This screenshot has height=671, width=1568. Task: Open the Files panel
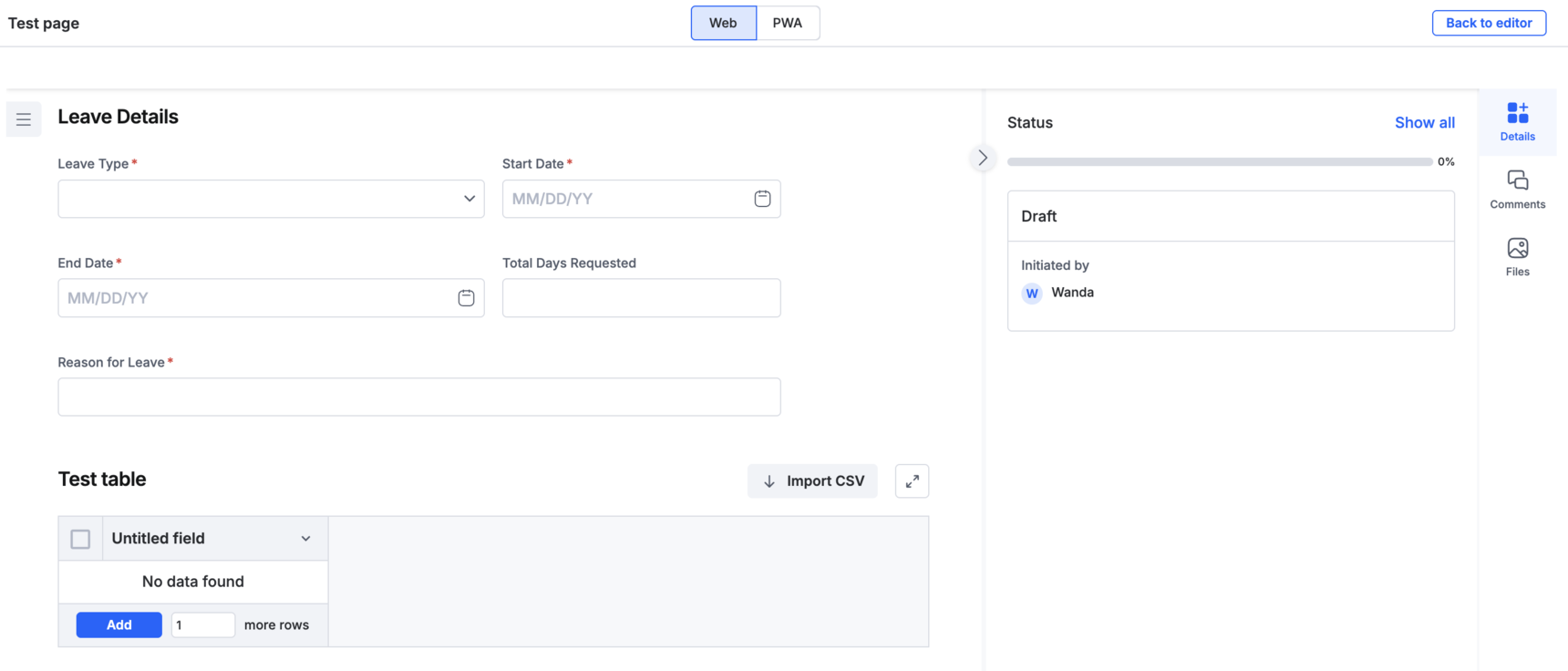point(1517,257)
